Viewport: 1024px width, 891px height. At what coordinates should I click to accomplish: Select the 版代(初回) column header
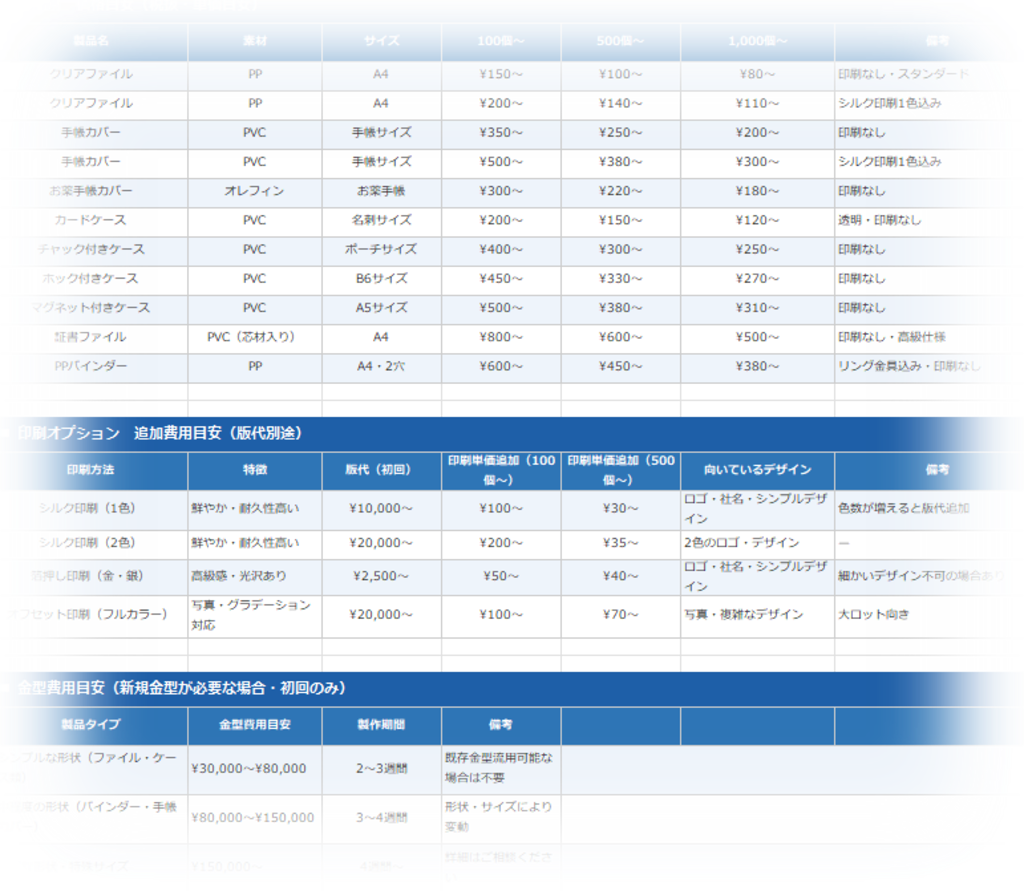tap(381, 470)
